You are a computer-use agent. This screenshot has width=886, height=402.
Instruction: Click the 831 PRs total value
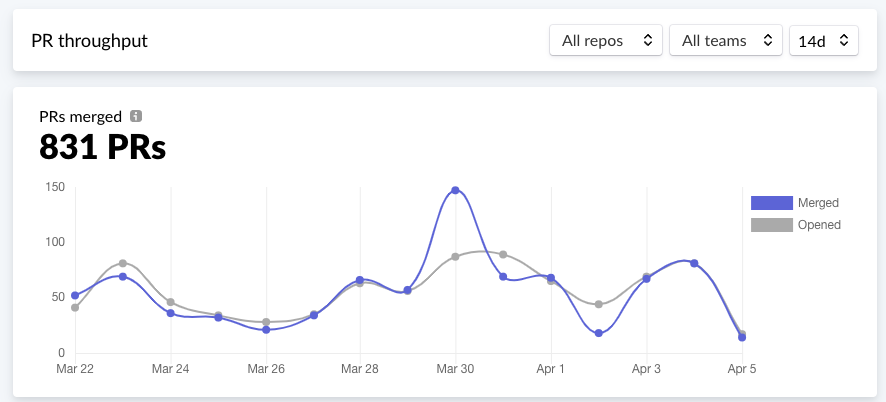102,147
